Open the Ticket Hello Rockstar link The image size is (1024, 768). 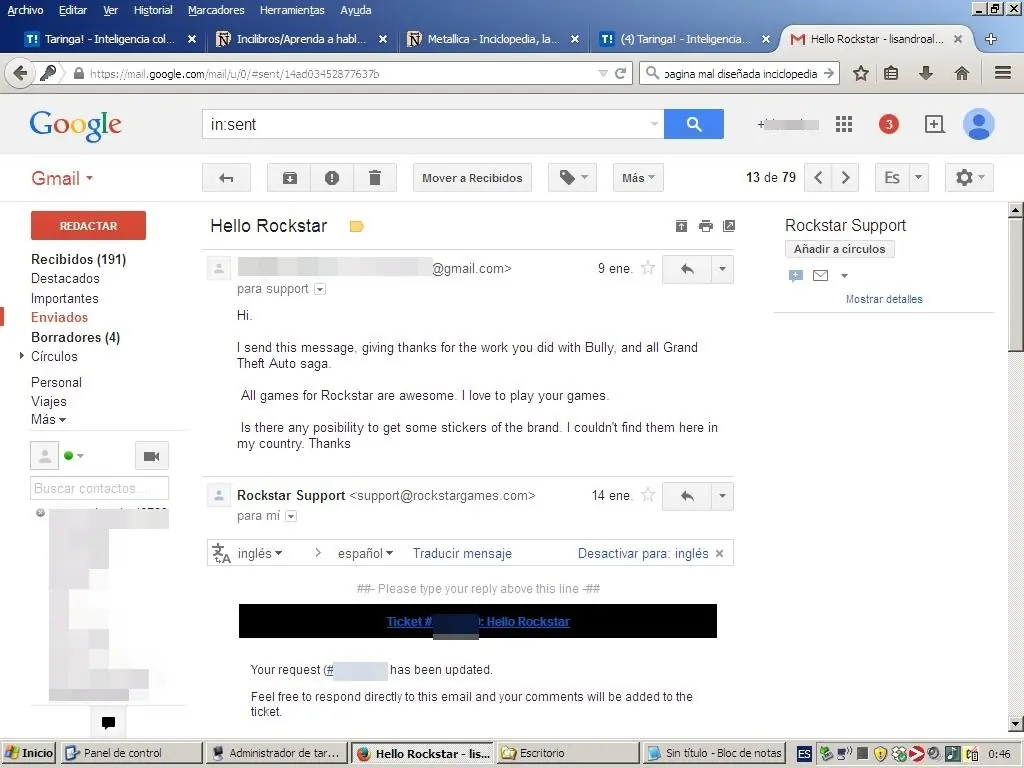478,621
